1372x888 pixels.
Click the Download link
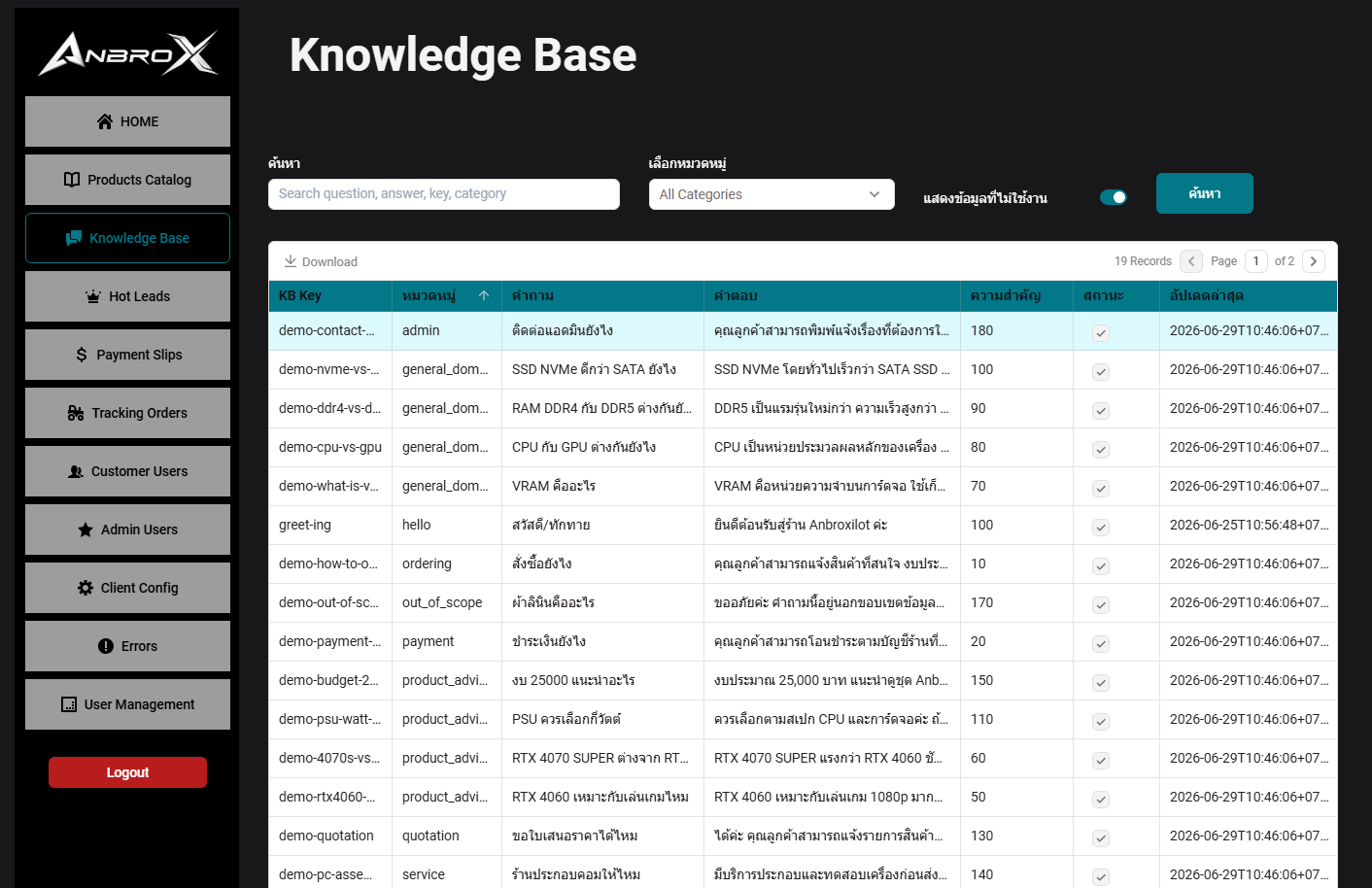pyautogui.click(x=321, y=261)
